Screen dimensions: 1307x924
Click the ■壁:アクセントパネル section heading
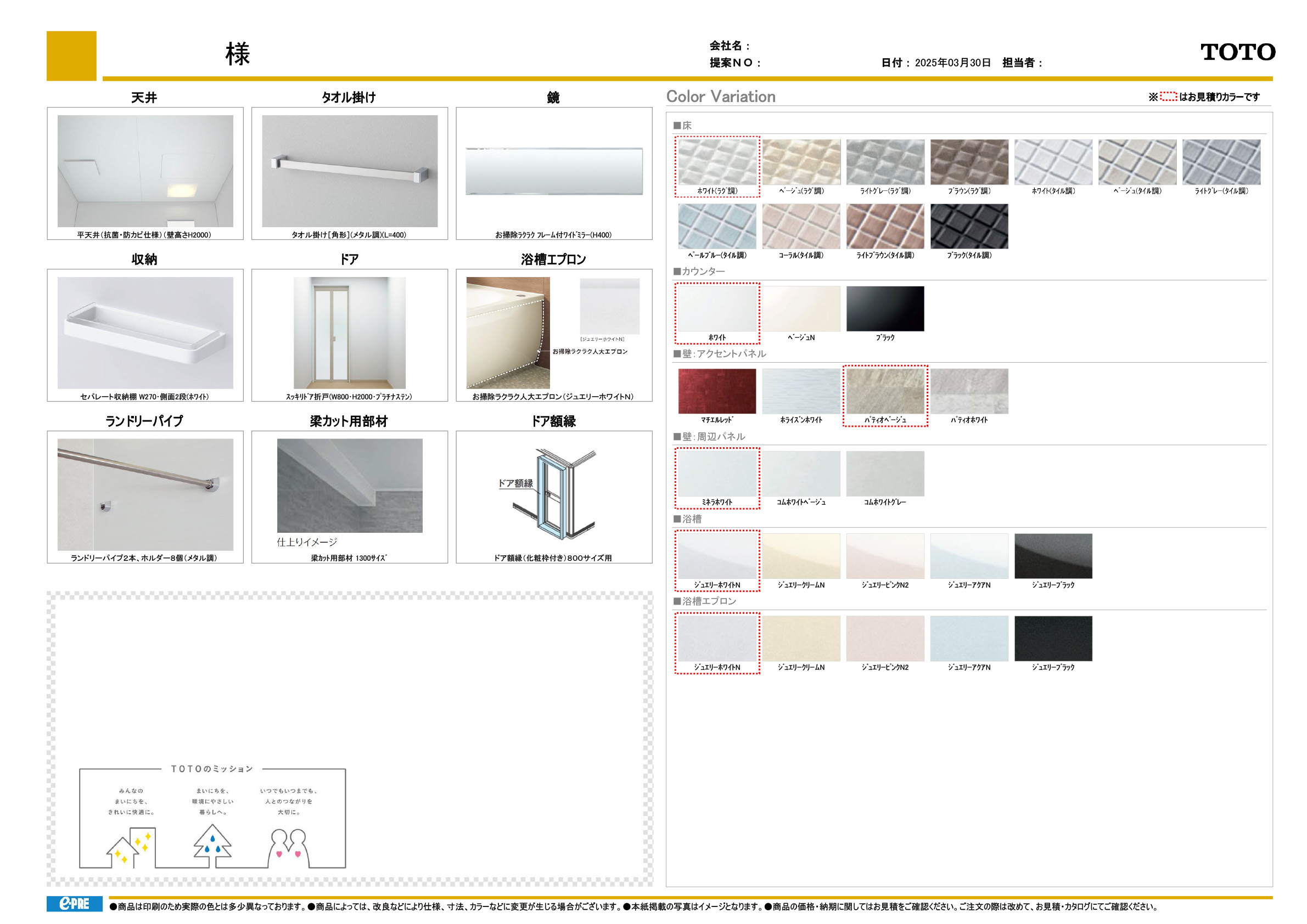[720, 354]
